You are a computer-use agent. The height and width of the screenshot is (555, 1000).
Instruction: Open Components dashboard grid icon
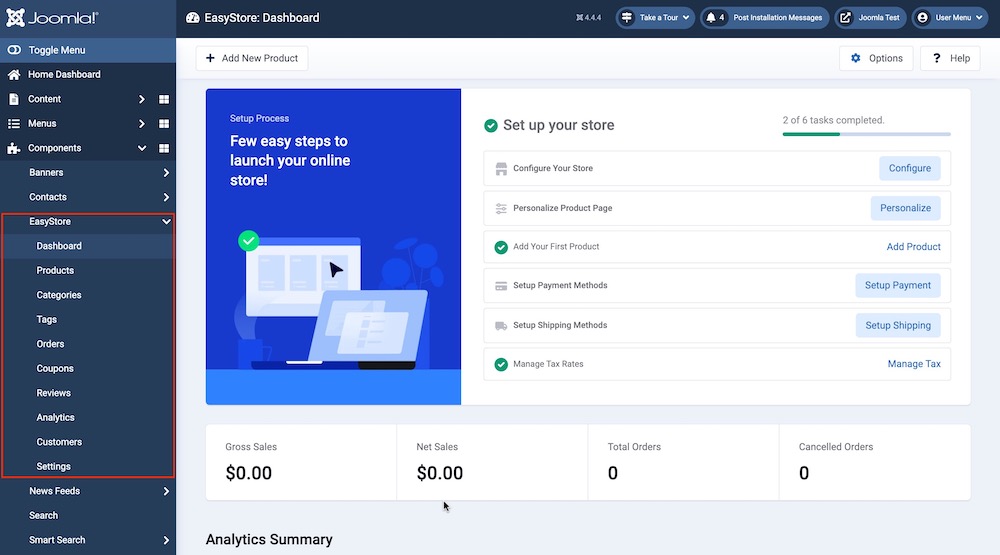[164, 148]
